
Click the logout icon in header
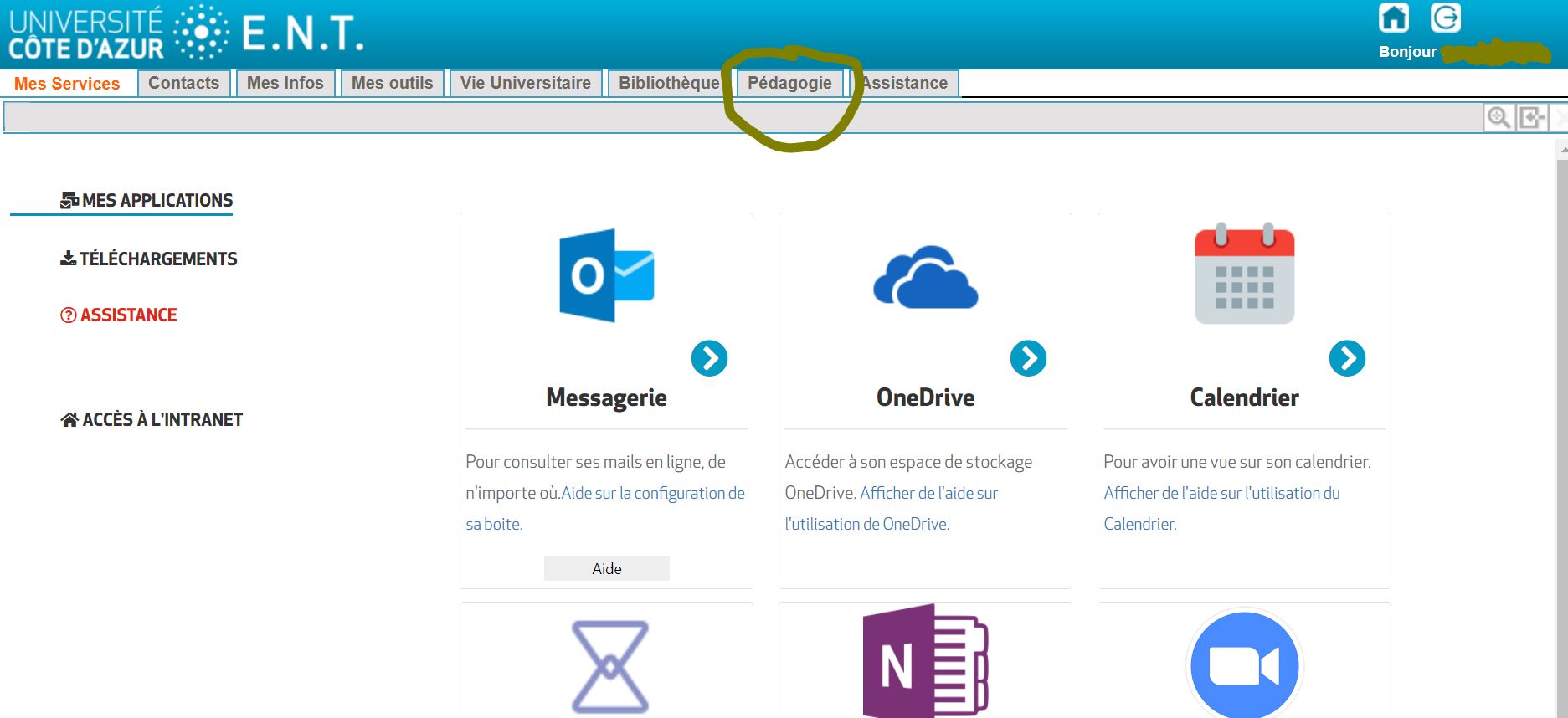click(x=1445, y=18)
